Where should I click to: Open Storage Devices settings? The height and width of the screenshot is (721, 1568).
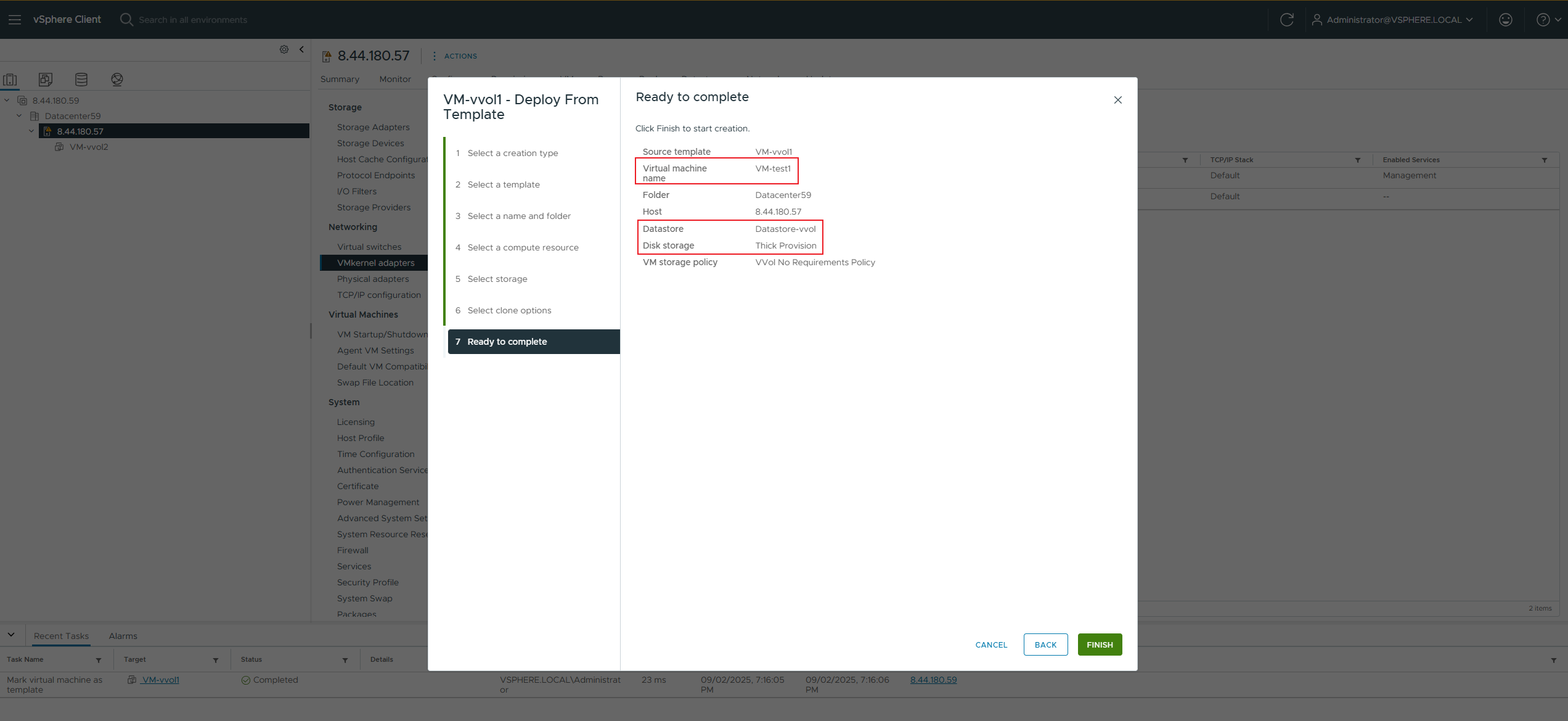click(370, 143)
